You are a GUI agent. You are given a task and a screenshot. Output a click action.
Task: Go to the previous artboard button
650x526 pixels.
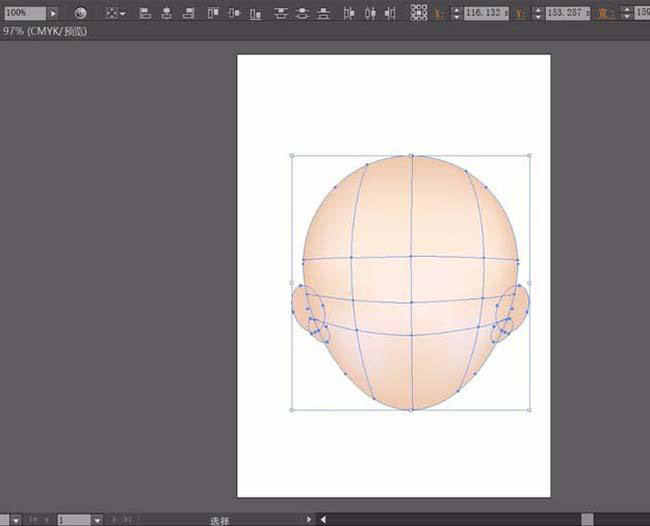[x=45, y=520]
